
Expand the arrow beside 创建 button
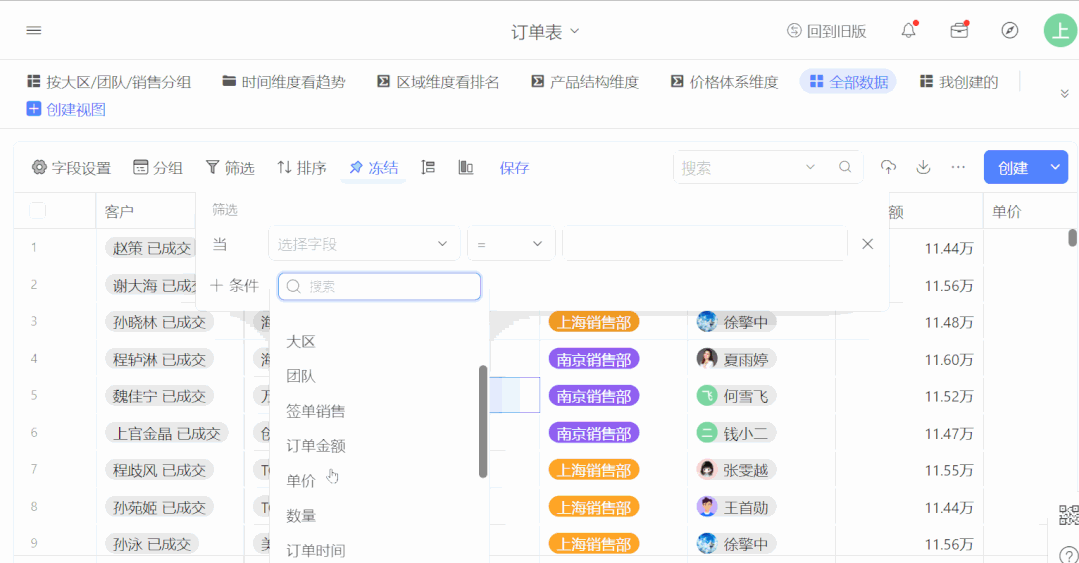pyautogui.click(x=1055, y=167)
